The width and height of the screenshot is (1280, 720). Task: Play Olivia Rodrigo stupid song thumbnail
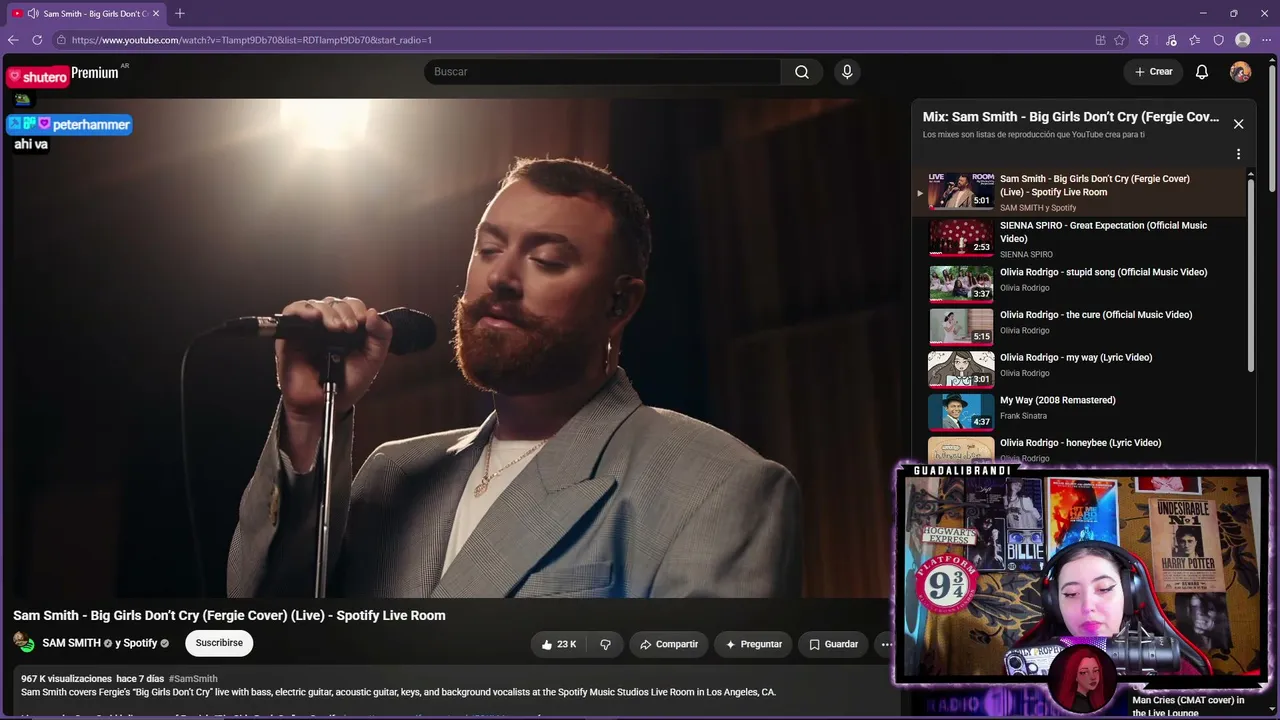[961, 283]
